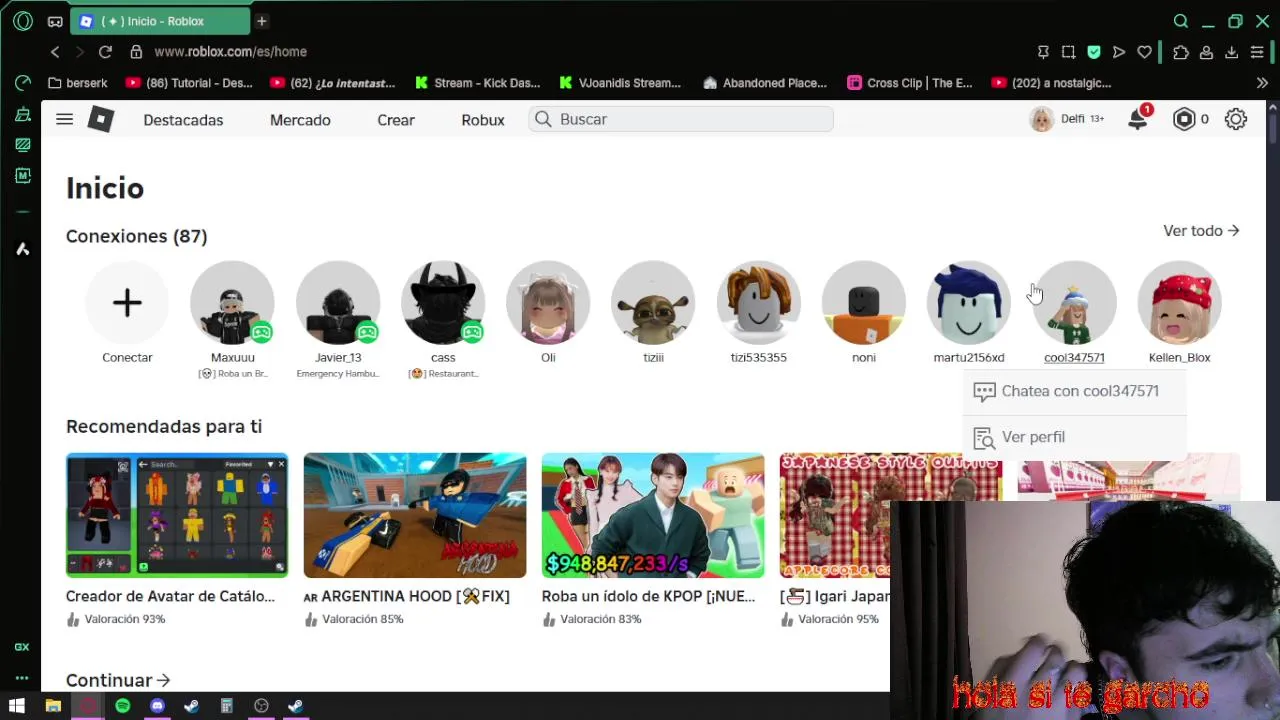Click the snapshot icon in address bar
1280x720 pixels.
point(1069,52)
